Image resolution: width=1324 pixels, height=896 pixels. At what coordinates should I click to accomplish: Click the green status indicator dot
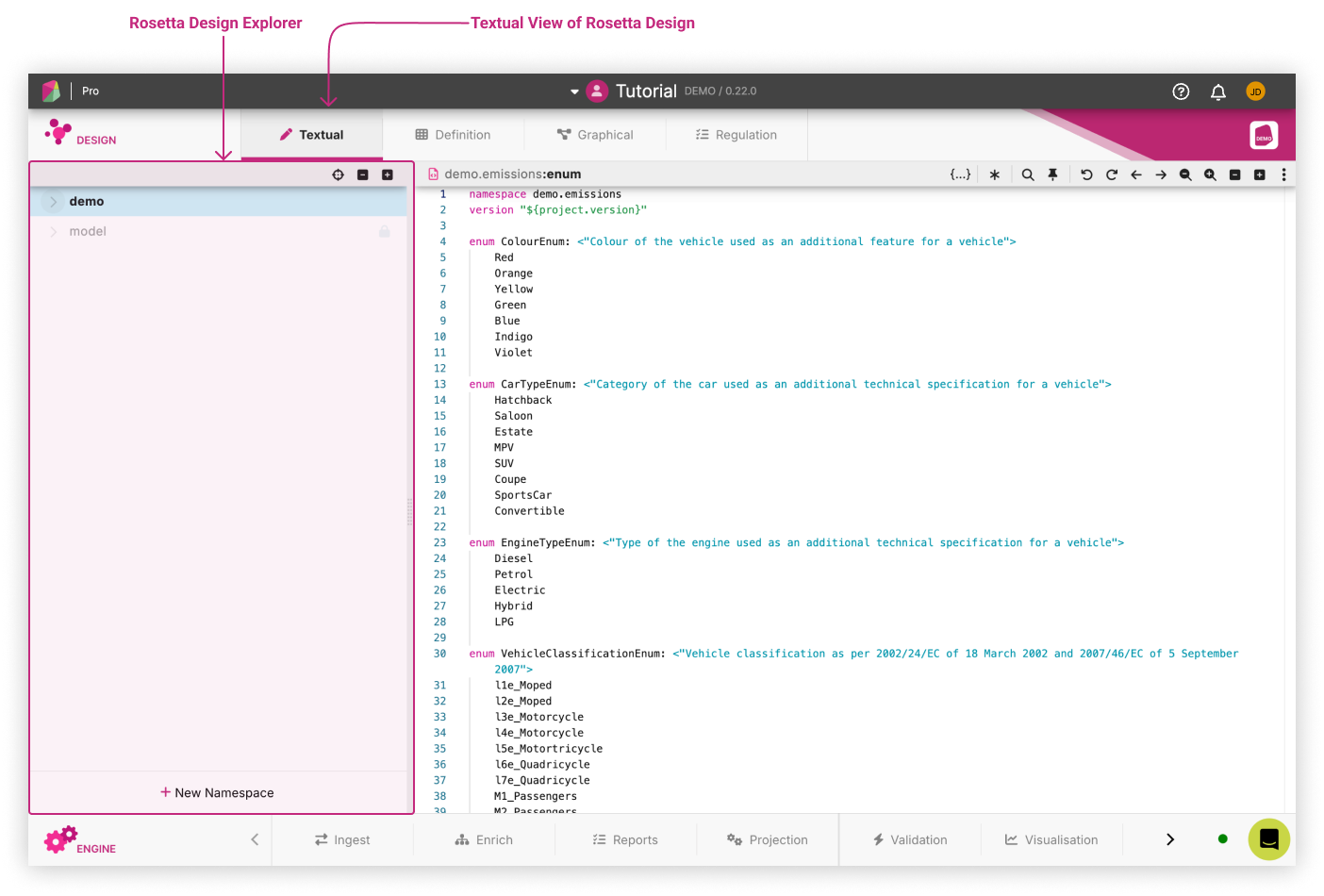tap(1223, 838)
